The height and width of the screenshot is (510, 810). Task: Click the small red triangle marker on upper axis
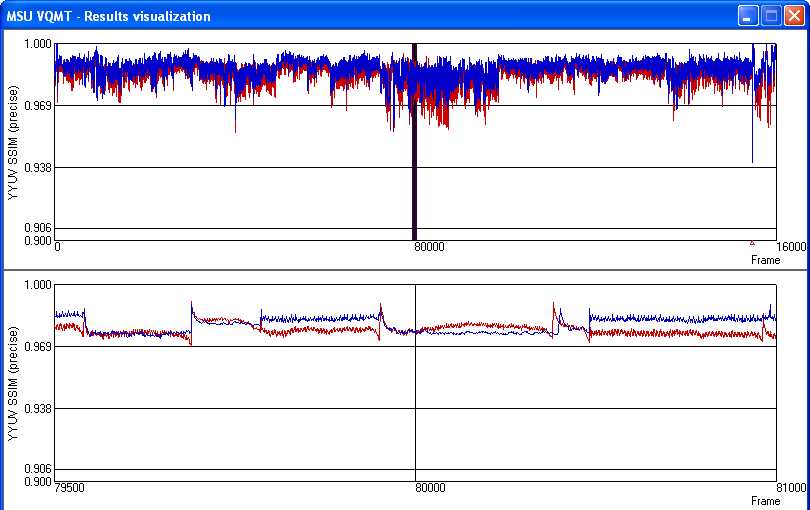(x=752, y=243)
